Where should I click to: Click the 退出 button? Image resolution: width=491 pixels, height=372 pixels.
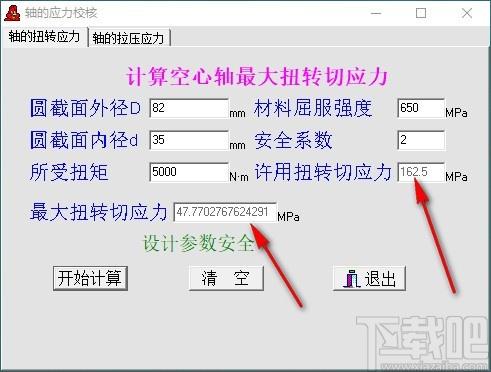[369, 278]
